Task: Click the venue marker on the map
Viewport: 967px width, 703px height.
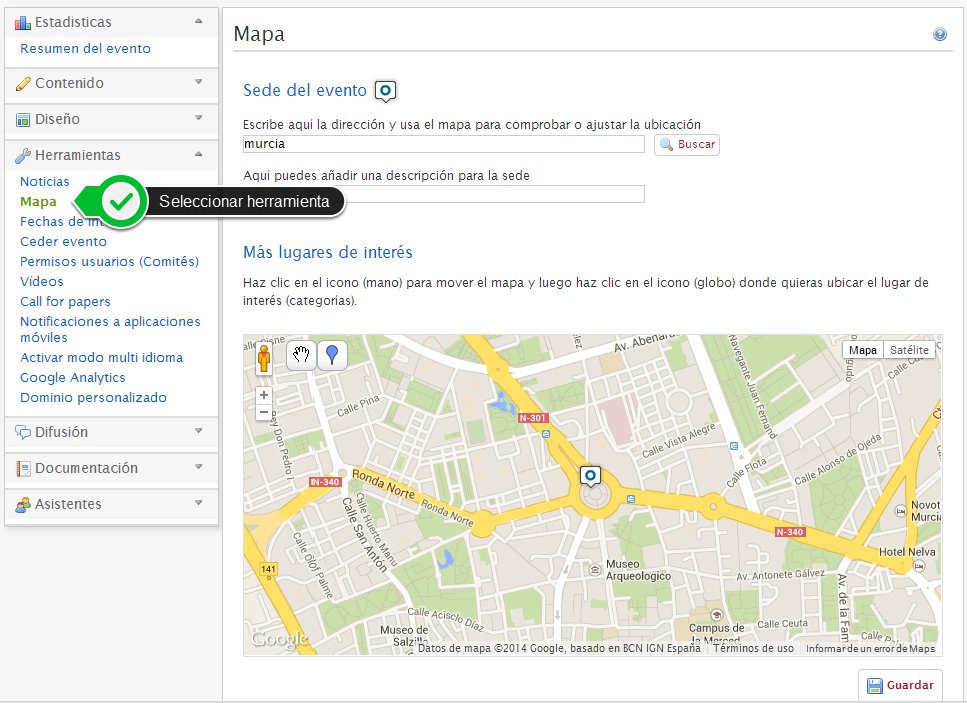Action: point(590,476)
